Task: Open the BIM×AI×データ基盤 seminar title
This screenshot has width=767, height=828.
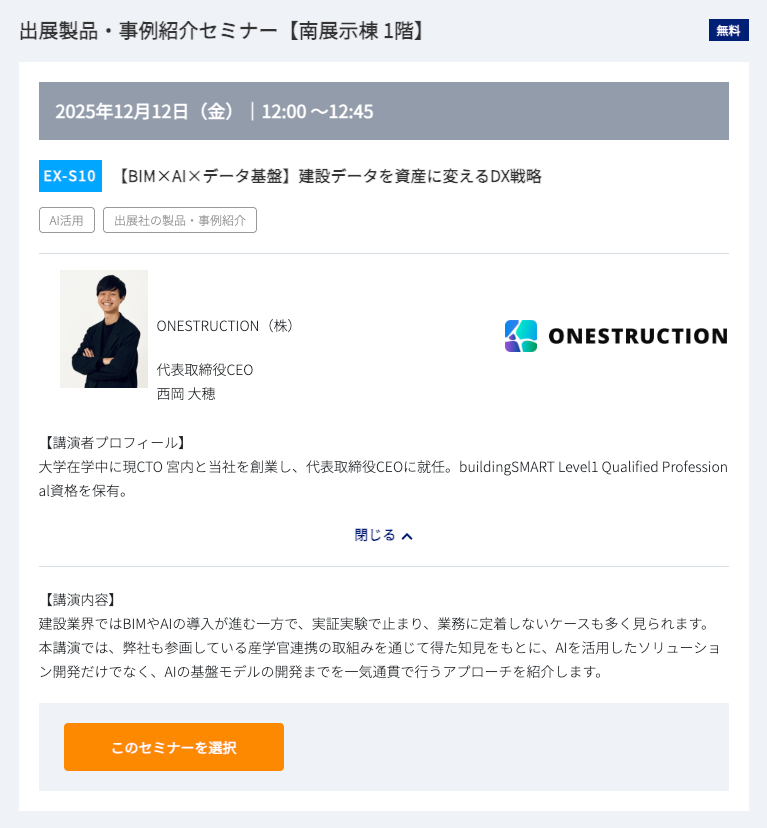Action: tap(328, 176)
